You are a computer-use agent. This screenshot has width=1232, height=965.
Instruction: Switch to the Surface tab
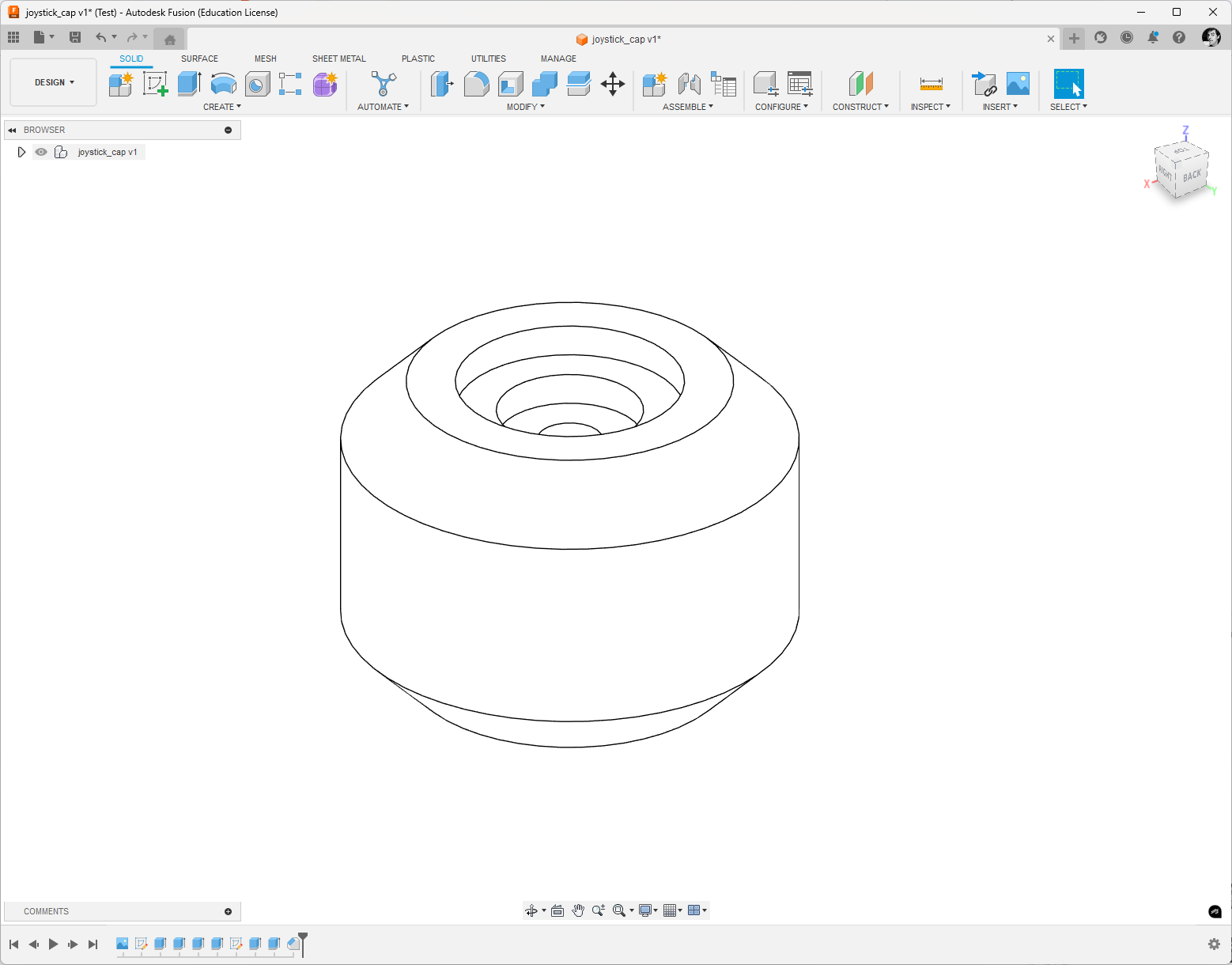199,59
